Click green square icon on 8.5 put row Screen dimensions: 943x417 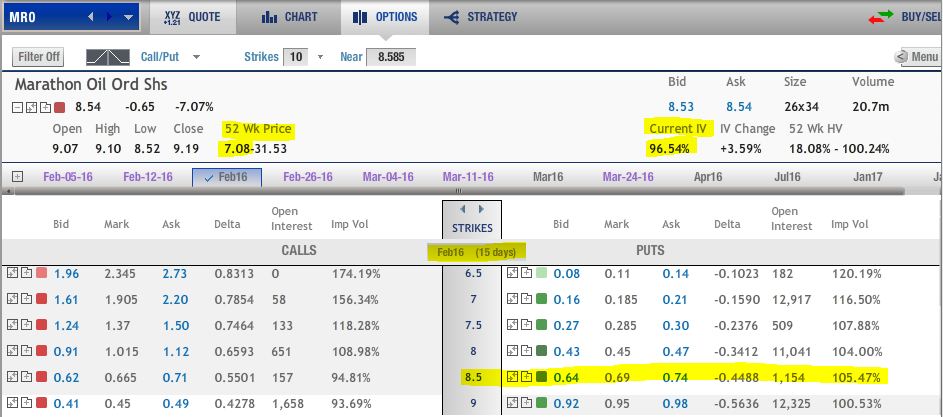click(541, 377)
